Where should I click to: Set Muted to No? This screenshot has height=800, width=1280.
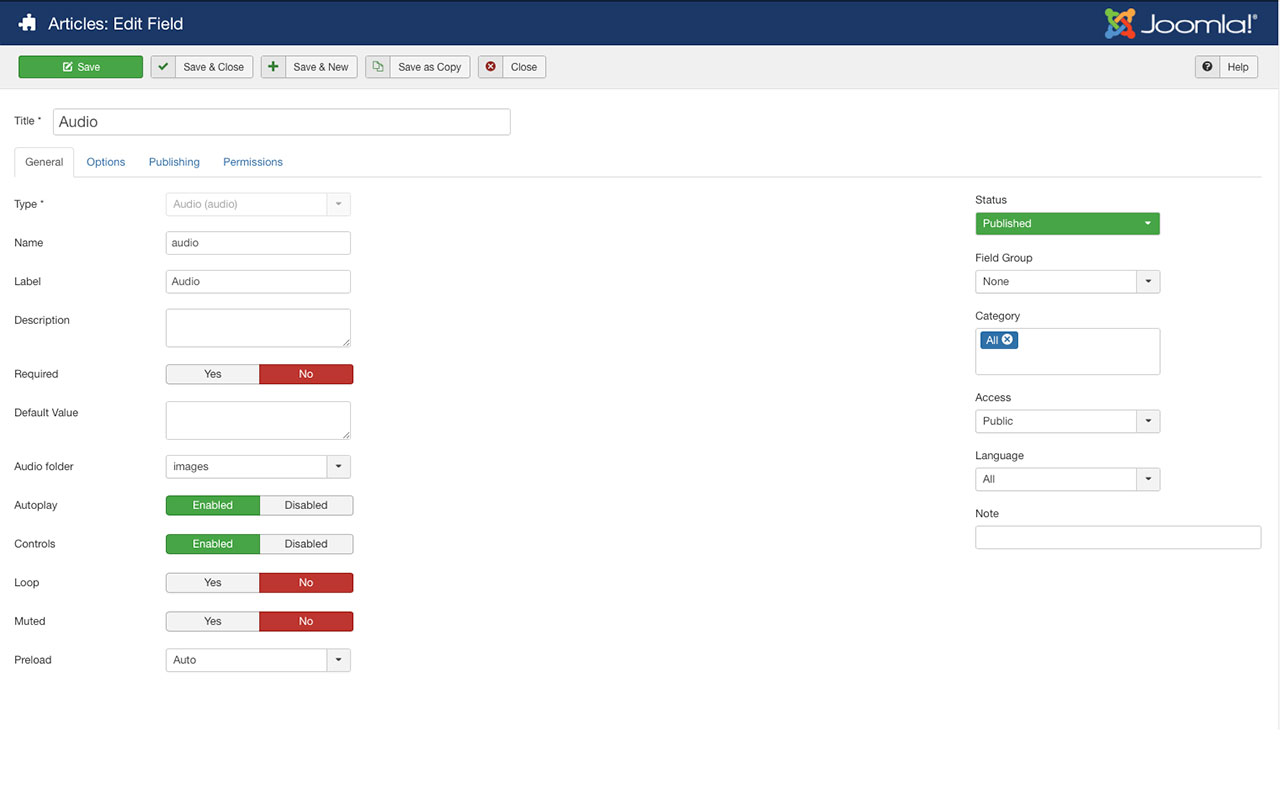(306, 621)
